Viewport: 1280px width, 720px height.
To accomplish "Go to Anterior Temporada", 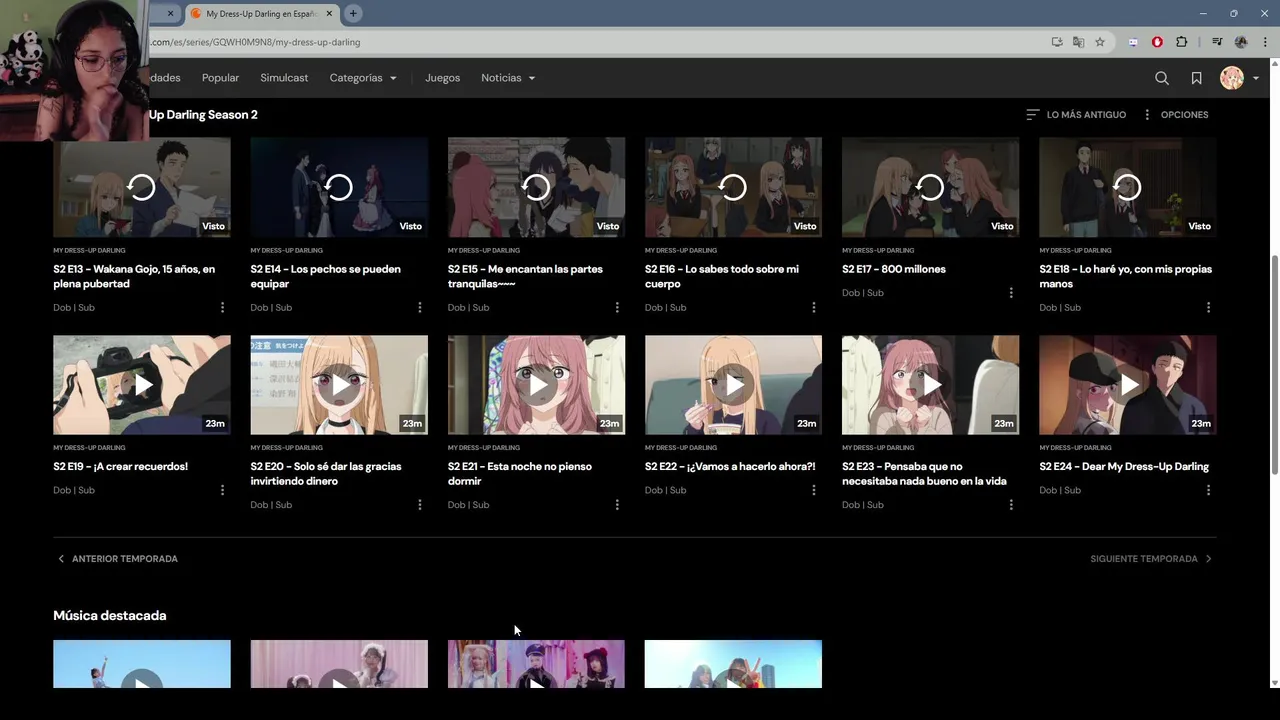I will pyautogui.click(x=117, y=559).
